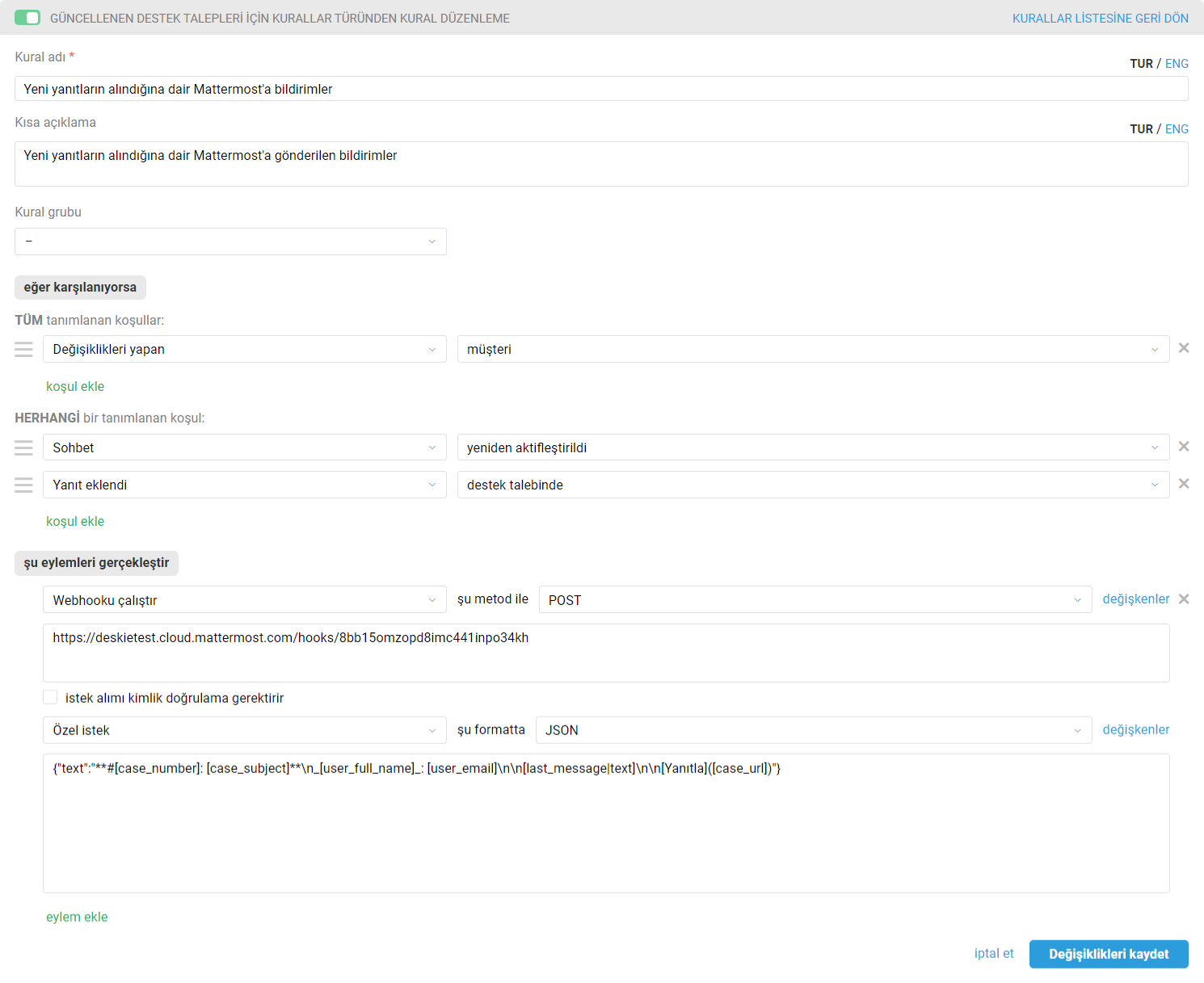Save changes with Değişiklikleri kaydet button
This screenshot has height=983, width=1204.
coord(1109,954)
